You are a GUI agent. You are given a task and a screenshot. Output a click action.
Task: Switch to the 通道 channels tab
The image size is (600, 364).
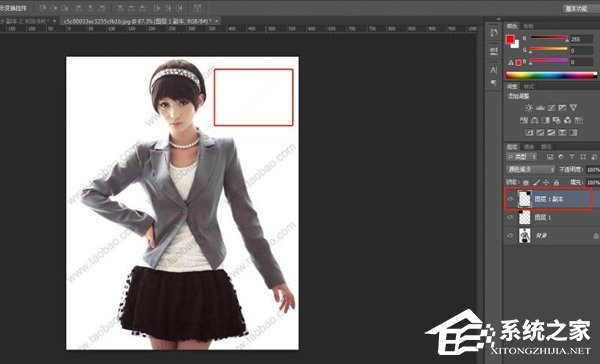coord(528,147)
